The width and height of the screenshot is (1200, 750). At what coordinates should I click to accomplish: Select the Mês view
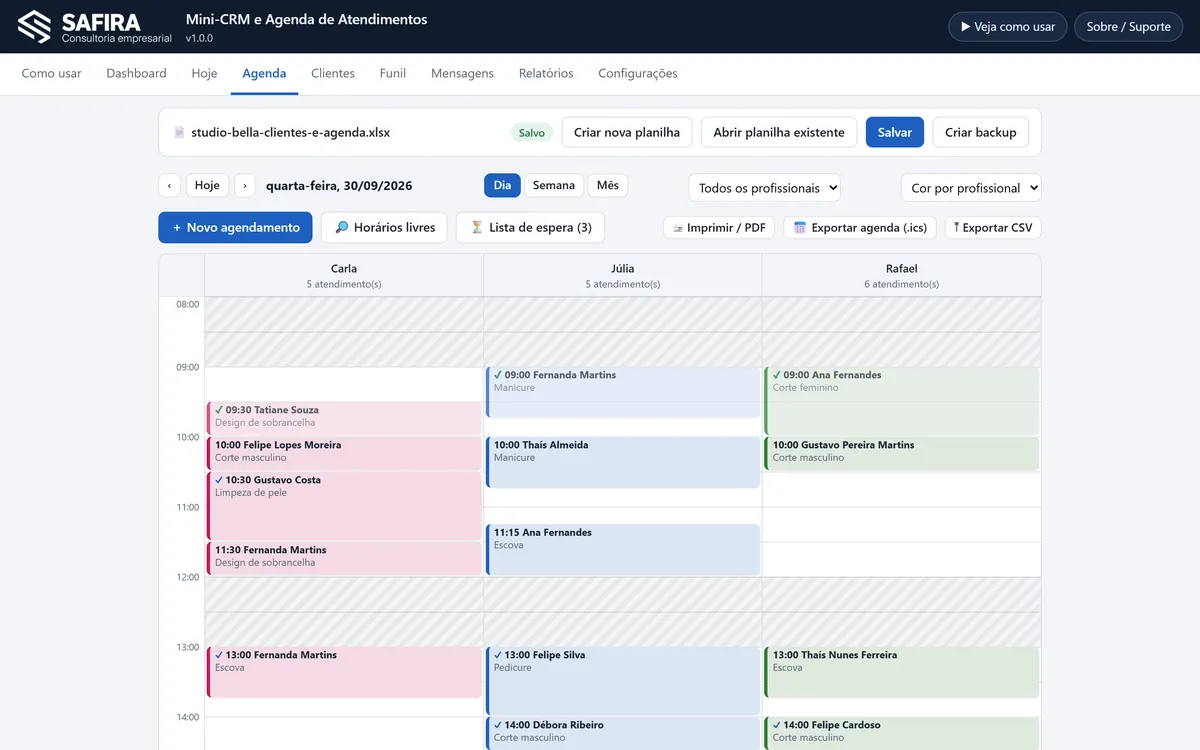click(x=608, y=185)
